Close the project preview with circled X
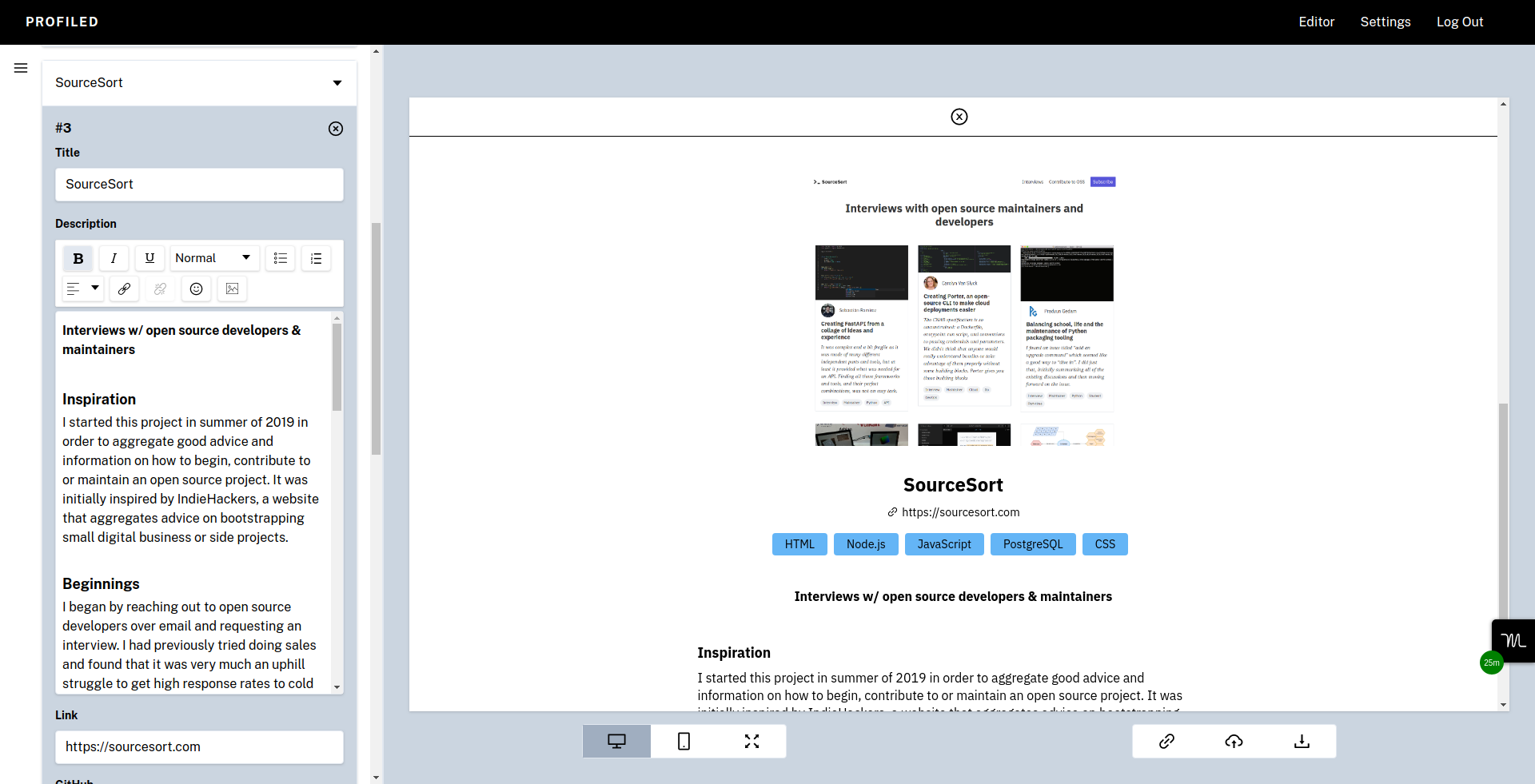The height and width of the screenshot is (784, 1535). click(x=959, y=117)
